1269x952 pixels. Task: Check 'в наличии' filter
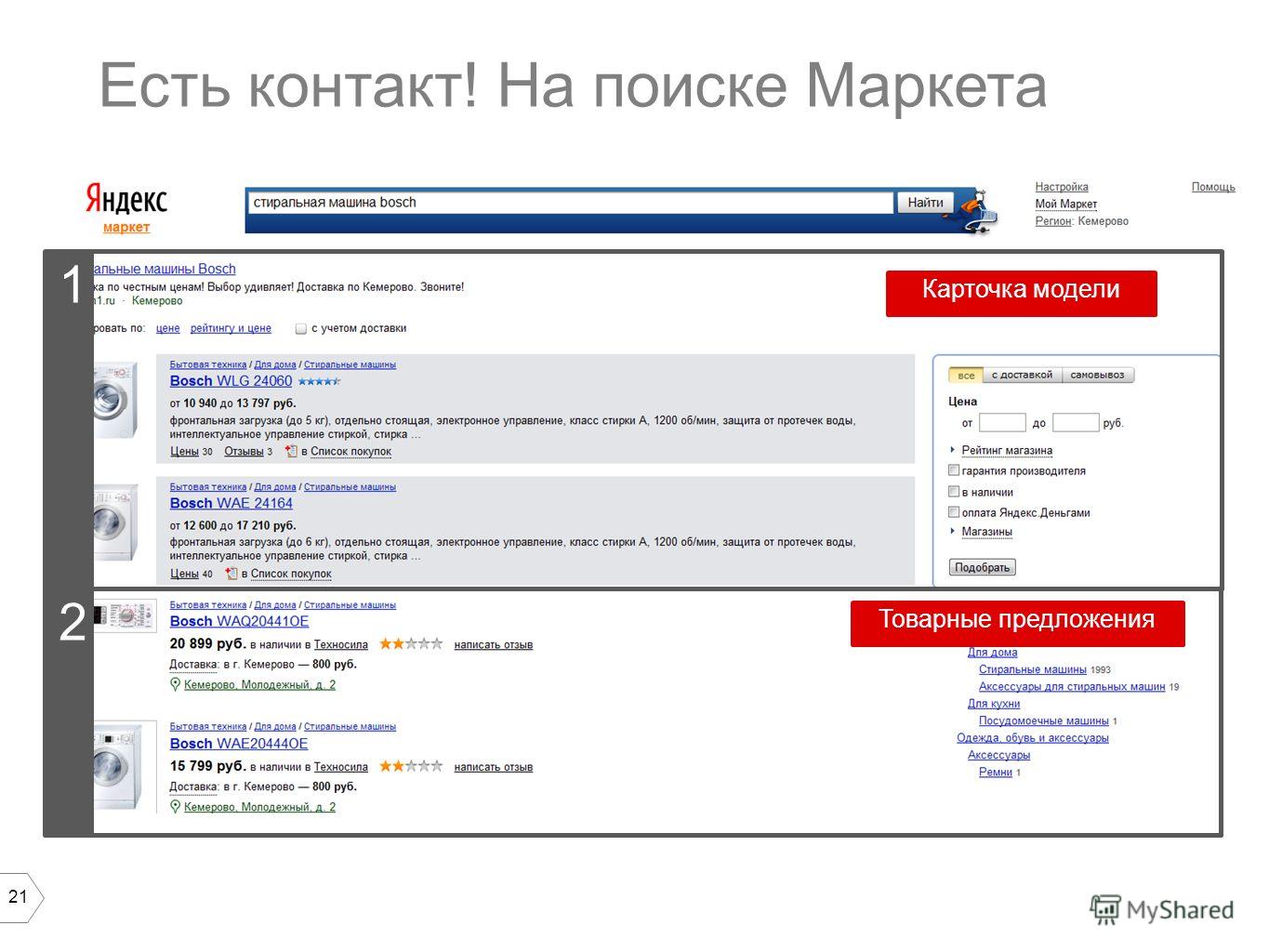(x=953, y=492)
